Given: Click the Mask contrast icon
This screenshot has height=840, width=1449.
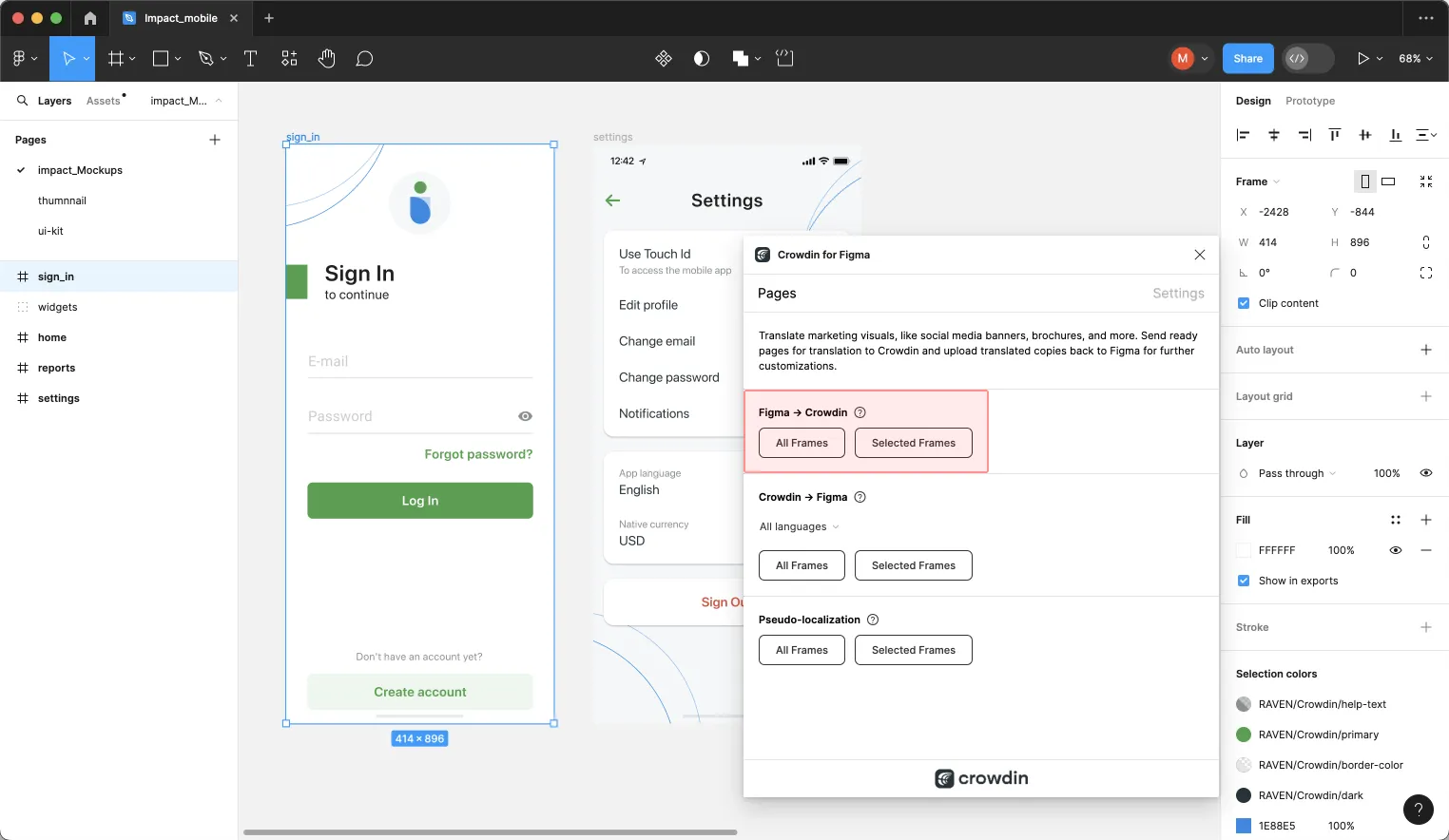Looking at the screenshot, I should click(x=702, y=59).
